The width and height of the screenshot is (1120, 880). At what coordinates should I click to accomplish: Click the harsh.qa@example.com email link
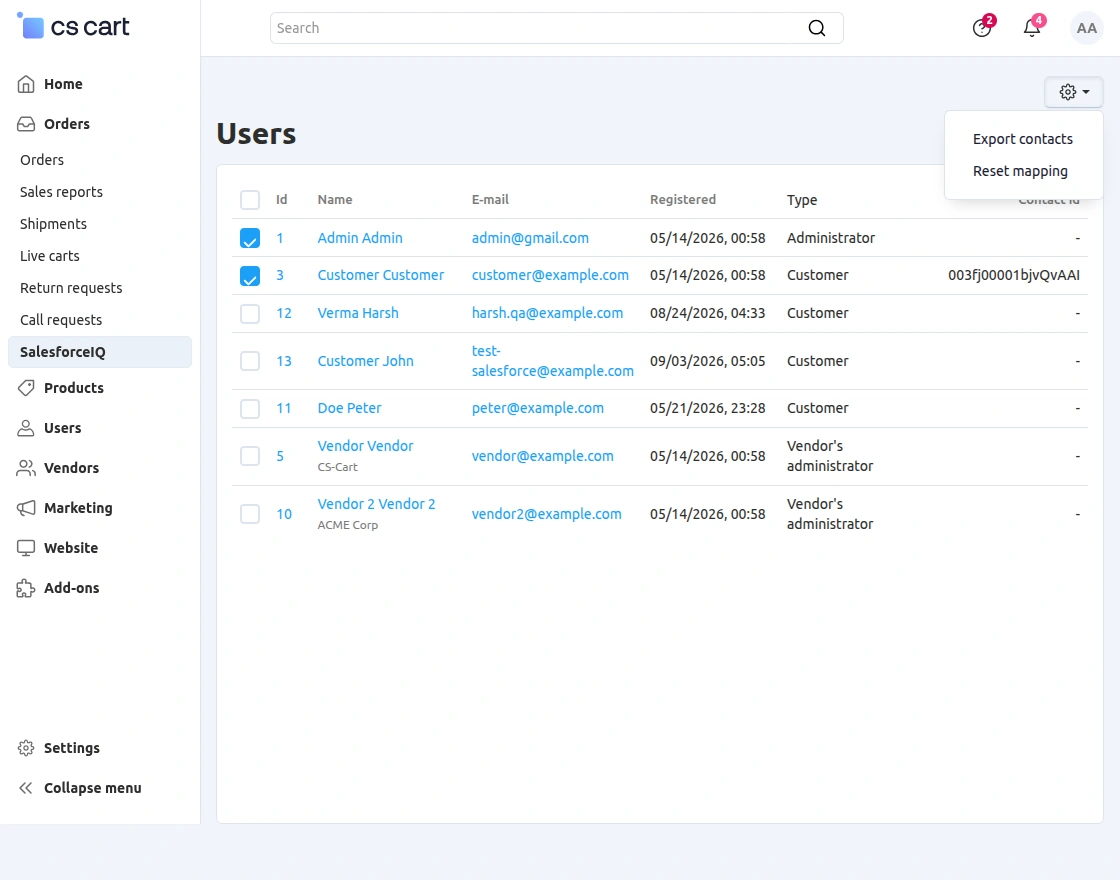click(x=547, y=313)
